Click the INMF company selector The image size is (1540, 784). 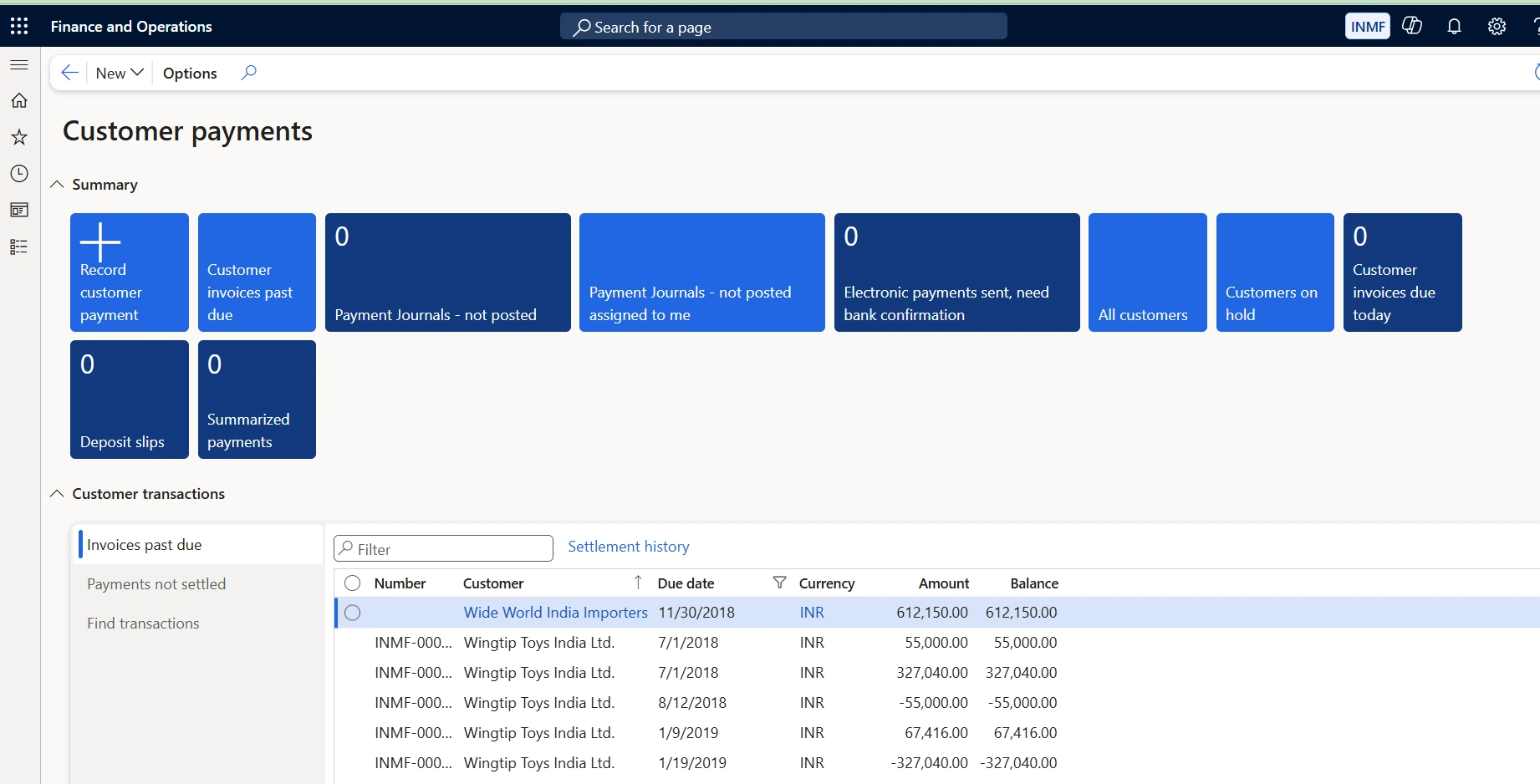(1368, 26)
